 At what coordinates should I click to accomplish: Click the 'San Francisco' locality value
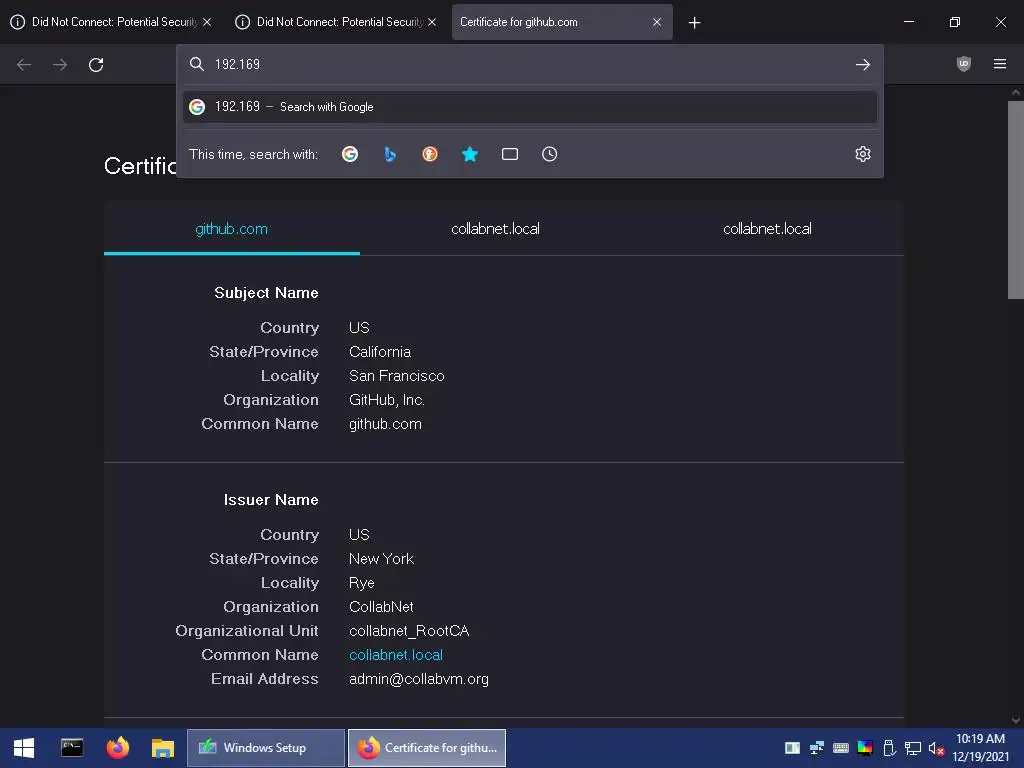click(396, 376)
